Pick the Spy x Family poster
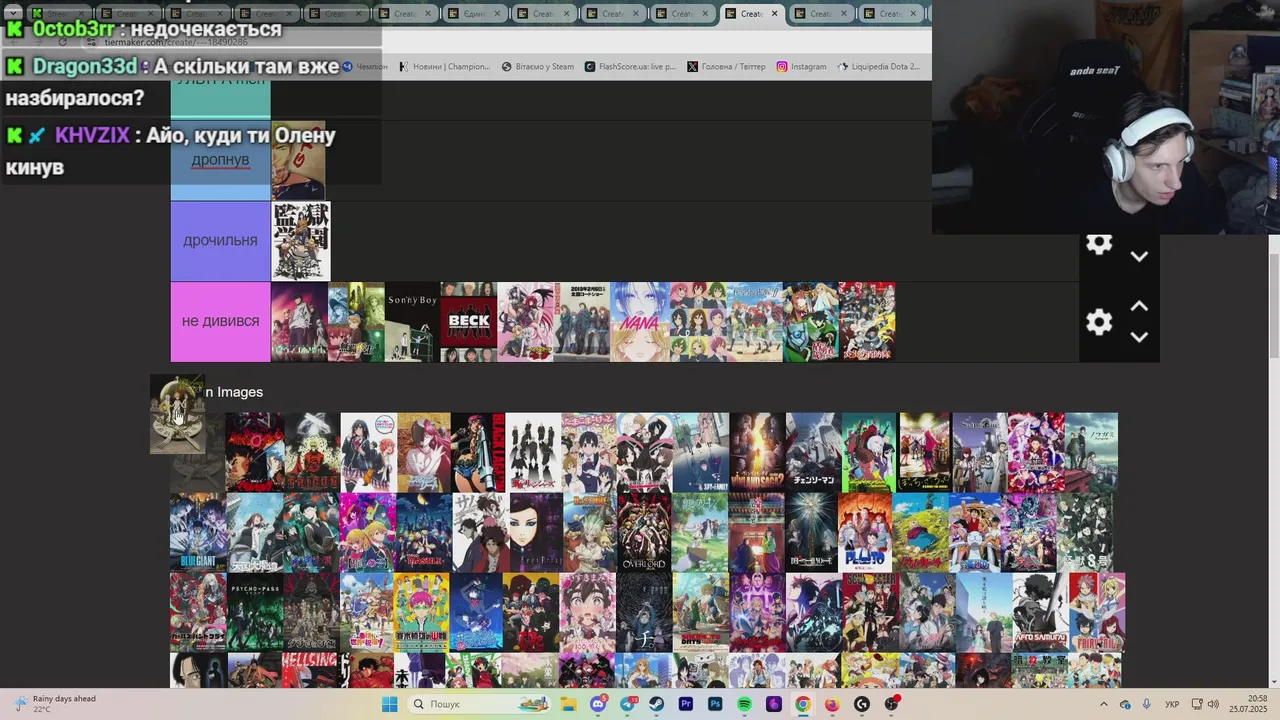Image resolution: width=1280 pixels, height=720 pixels. (700, 452)
